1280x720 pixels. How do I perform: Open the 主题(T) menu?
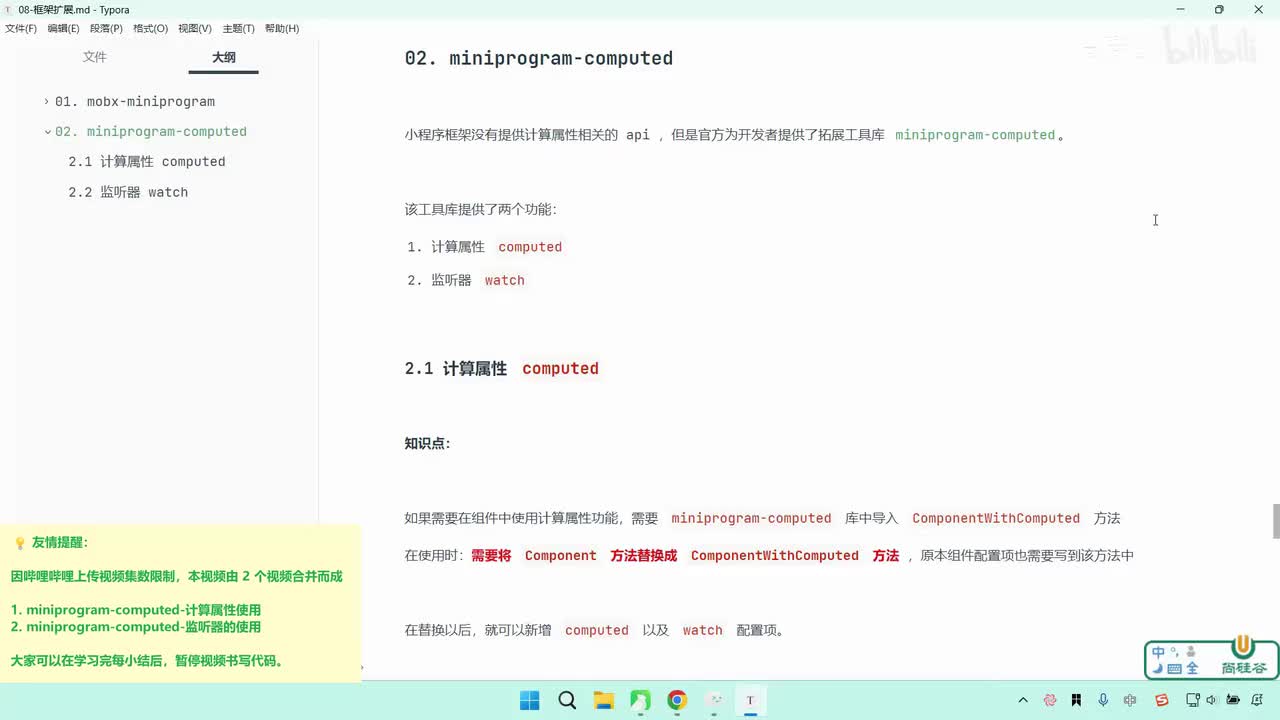click(238, 28)
